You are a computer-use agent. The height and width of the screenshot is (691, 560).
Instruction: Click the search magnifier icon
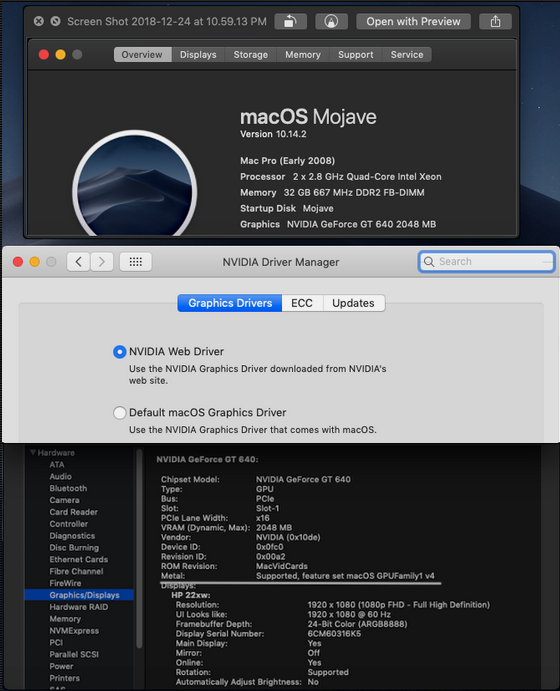point(429,262)
